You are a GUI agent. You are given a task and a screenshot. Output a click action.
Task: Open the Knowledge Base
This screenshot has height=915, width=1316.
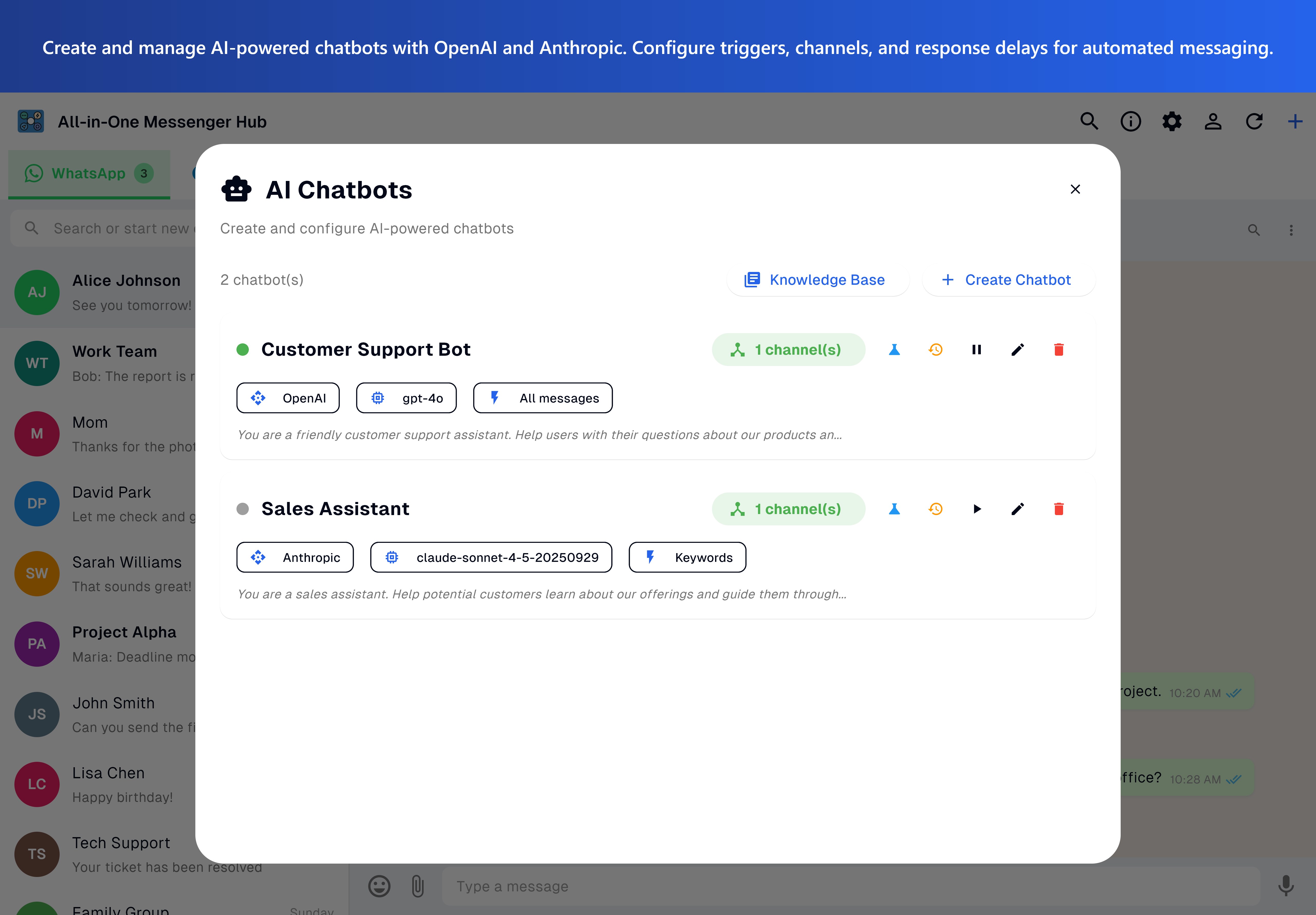tap(818, 280)
